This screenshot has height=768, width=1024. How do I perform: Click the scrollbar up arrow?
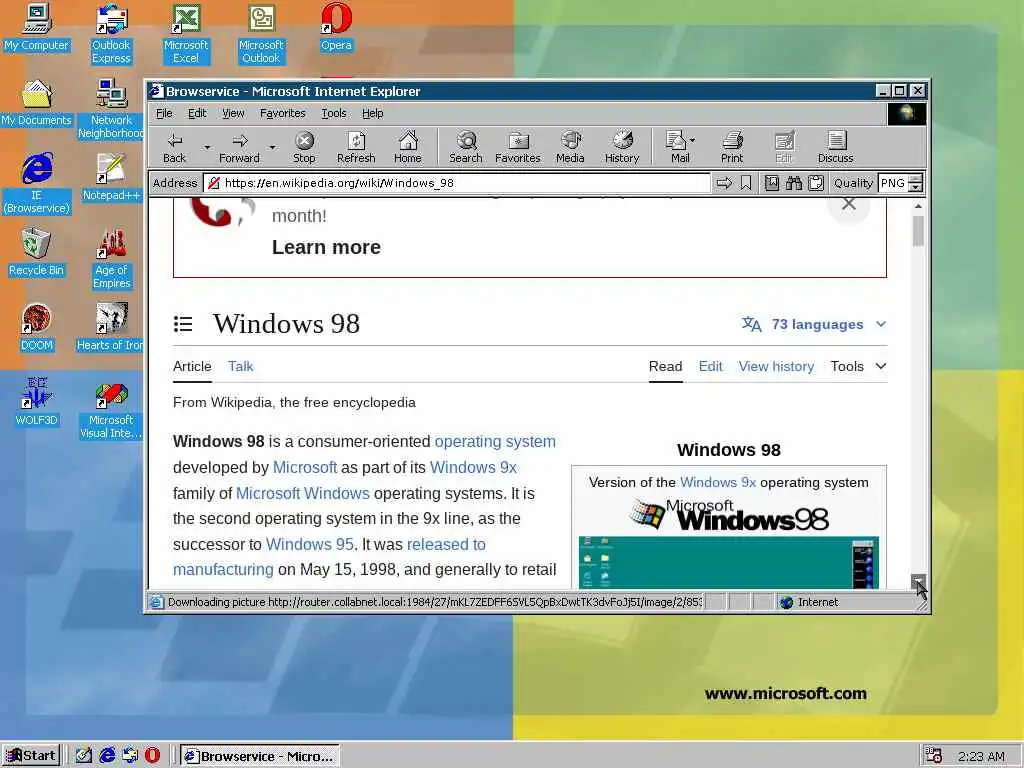pos(918,206)
